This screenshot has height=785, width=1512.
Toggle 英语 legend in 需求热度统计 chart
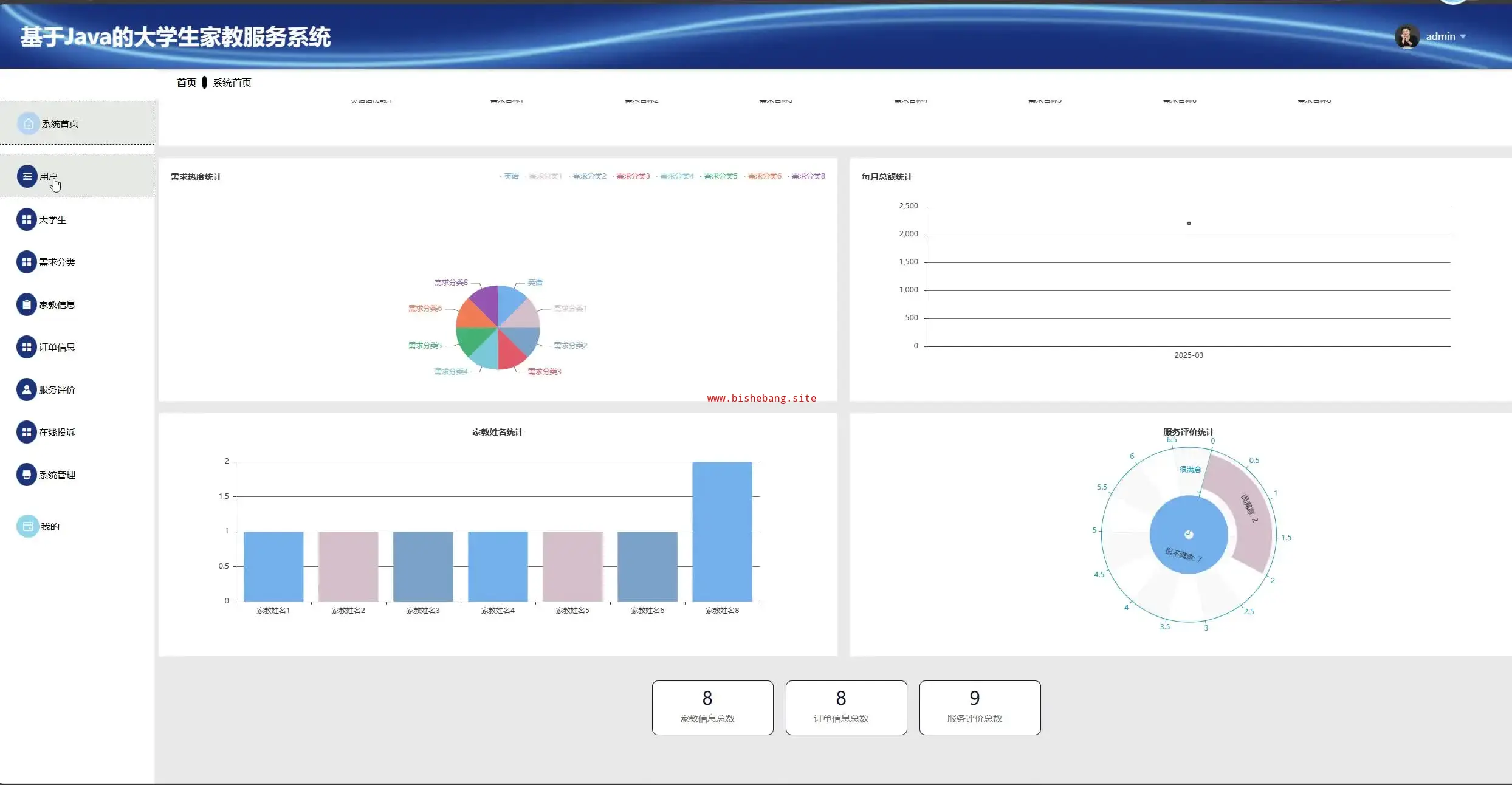[x=510, y=176]
